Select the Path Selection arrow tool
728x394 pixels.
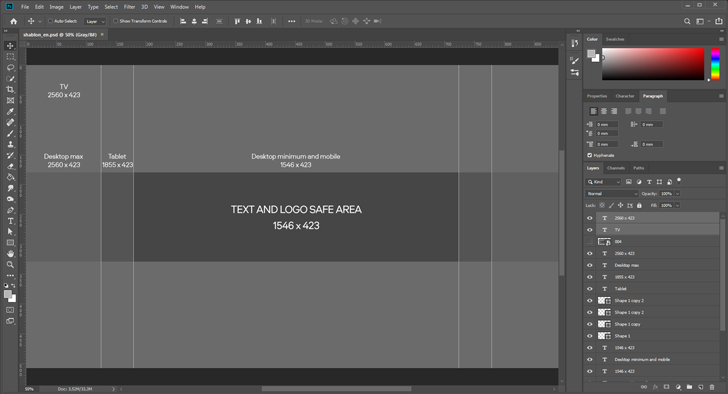pyautogui.click(x=10, y=232)
